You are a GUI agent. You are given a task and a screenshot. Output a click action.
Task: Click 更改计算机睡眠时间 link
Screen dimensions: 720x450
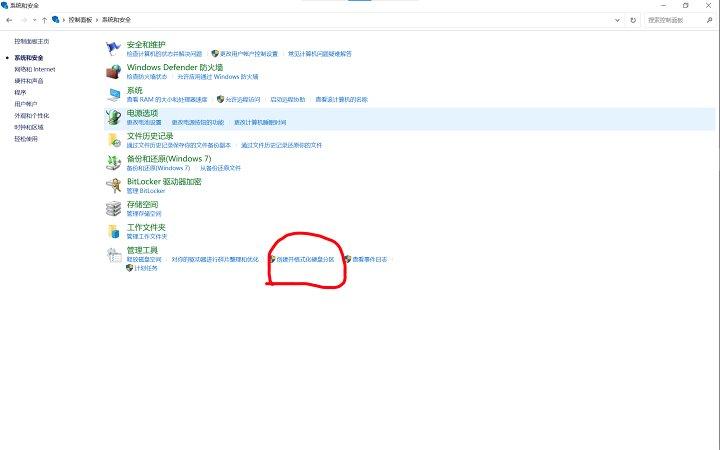260,123
